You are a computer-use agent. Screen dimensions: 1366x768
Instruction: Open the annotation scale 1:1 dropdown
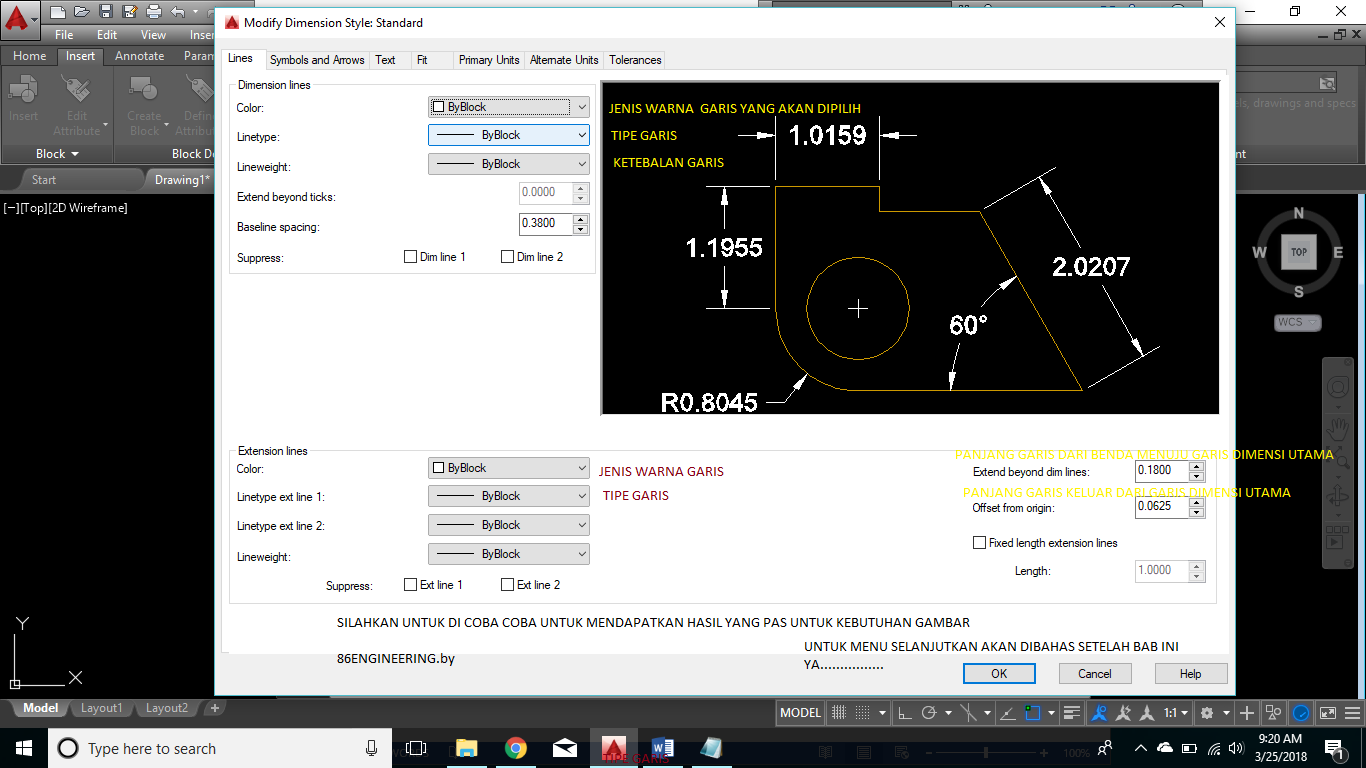1175,713
